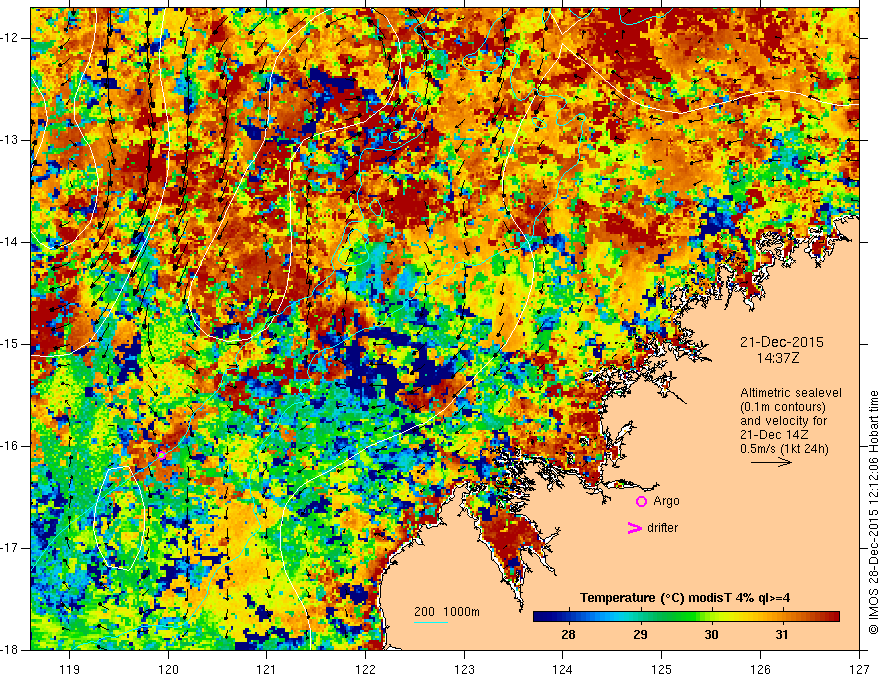Click the date text 21-Dec-2015
Screen dimensions: 880x680
[x=781, y=342]
